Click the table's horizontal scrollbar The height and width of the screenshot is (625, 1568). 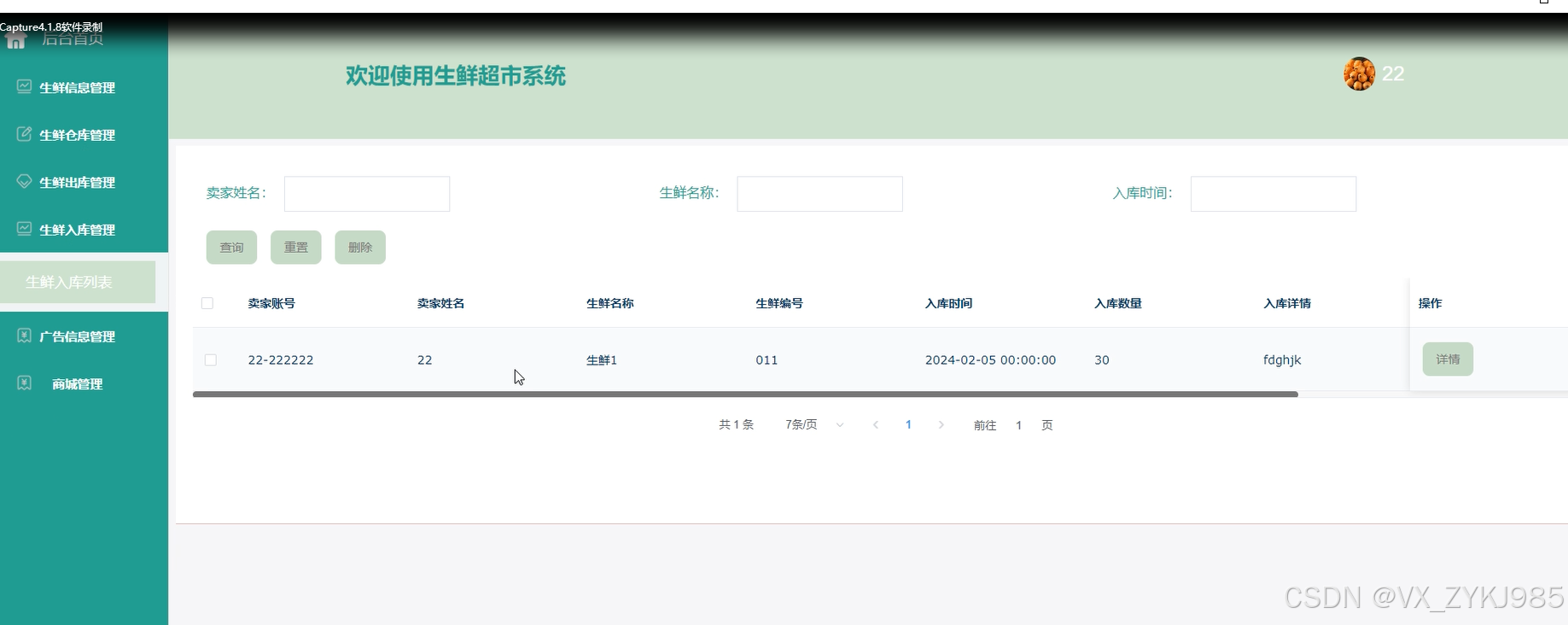click(x=745, y=394)
